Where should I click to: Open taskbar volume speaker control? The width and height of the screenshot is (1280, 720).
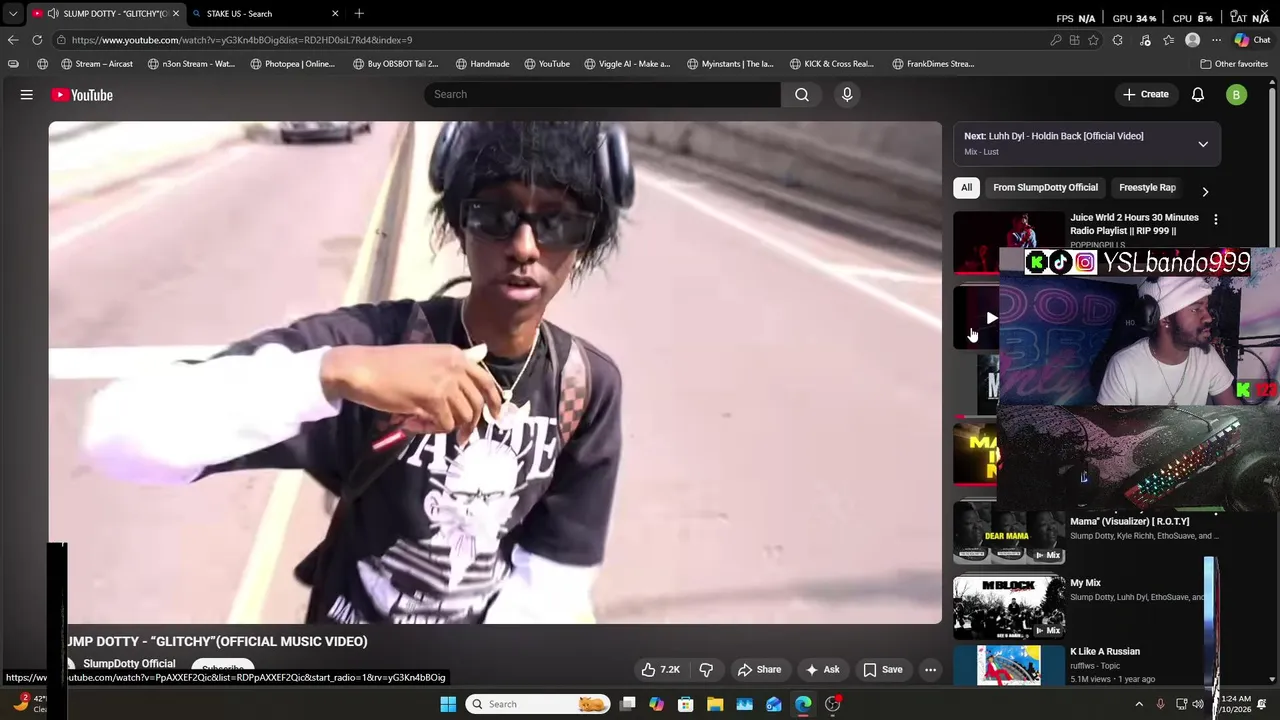[1198, 704]
